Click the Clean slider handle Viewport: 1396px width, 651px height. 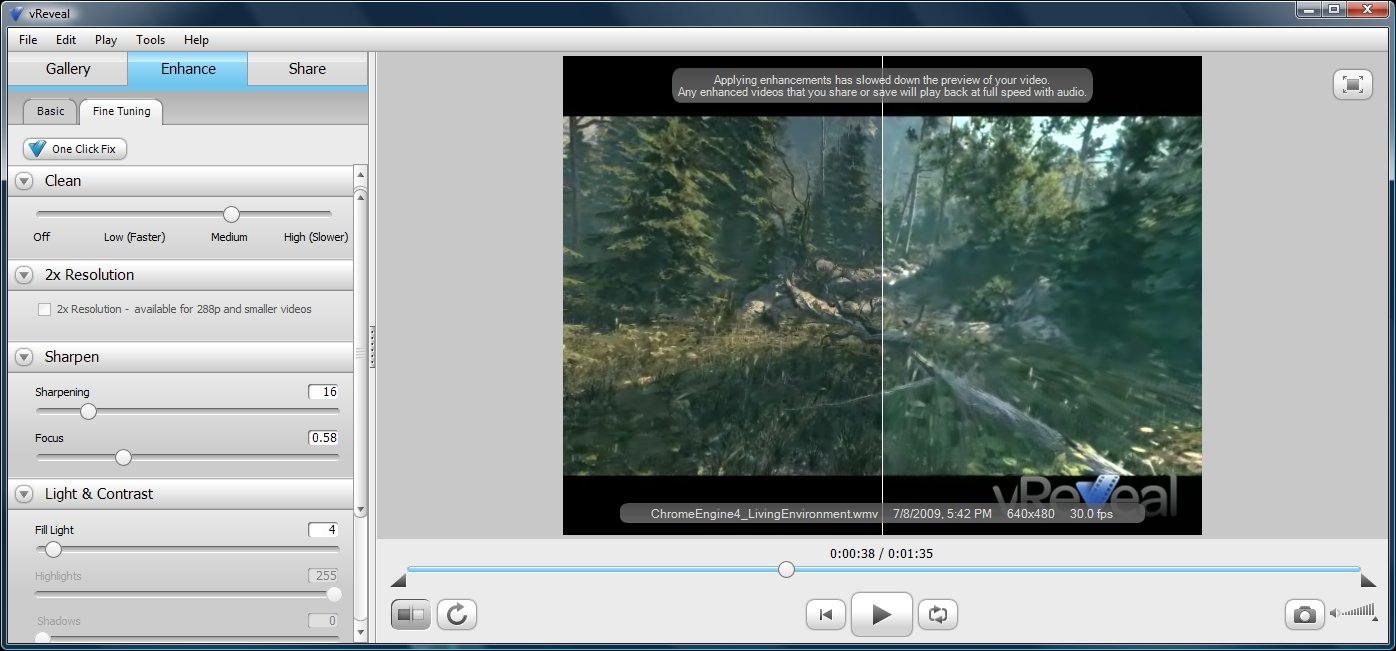(231, 214)
